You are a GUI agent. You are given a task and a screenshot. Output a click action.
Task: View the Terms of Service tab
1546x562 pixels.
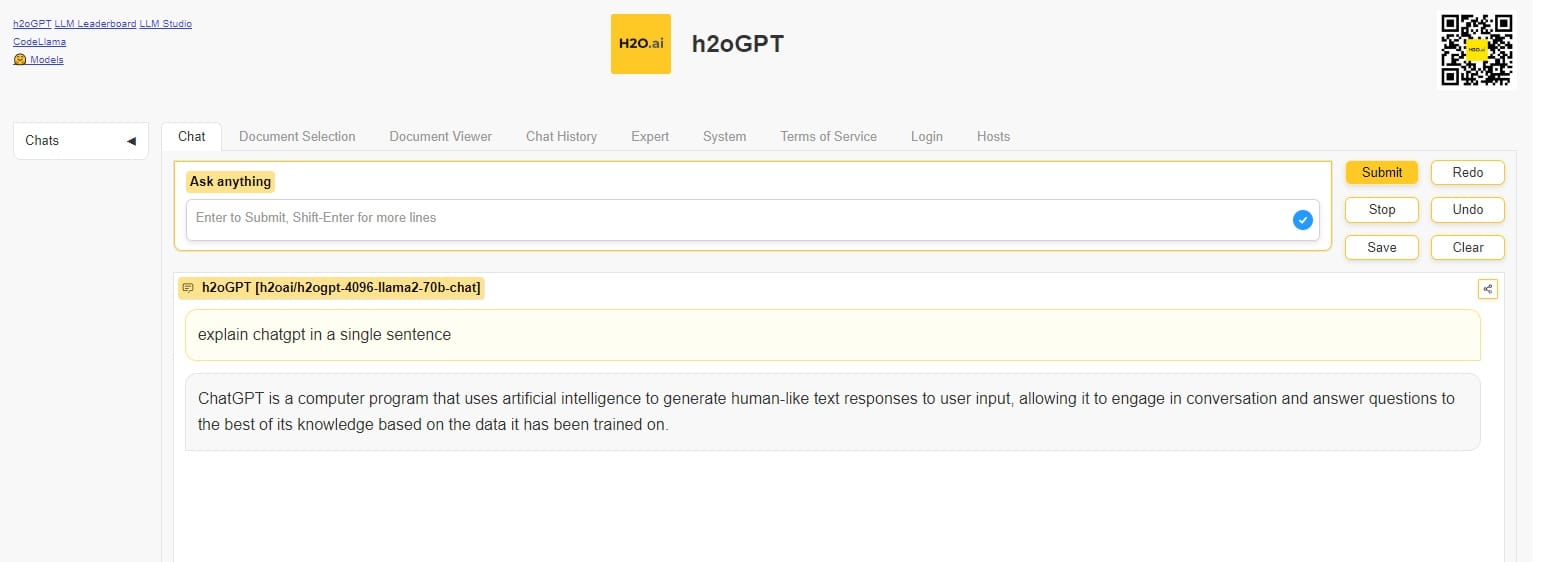tap(828, 136)
